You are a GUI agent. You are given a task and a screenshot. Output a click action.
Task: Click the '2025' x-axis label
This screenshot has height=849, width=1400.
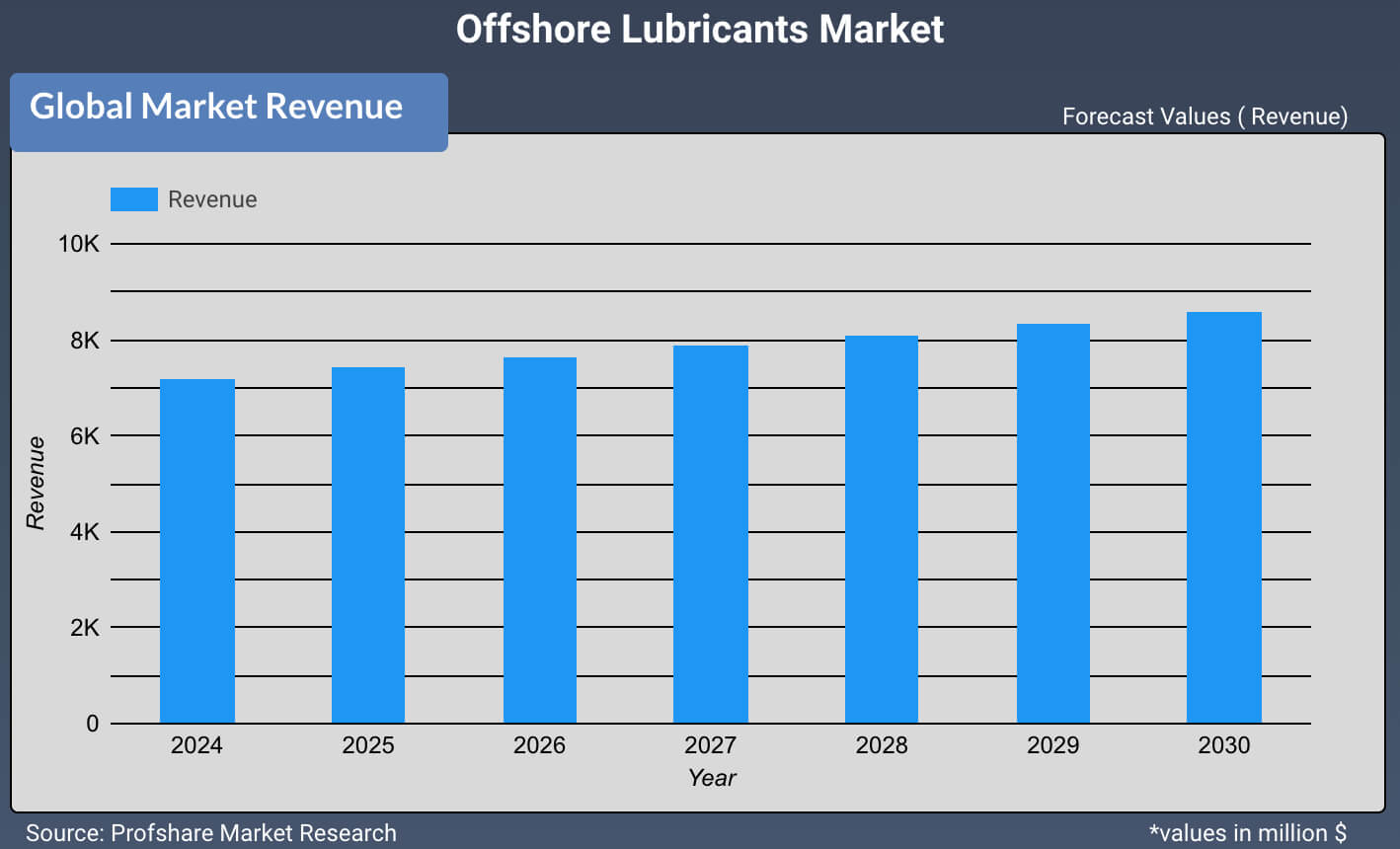pos(368,745)
